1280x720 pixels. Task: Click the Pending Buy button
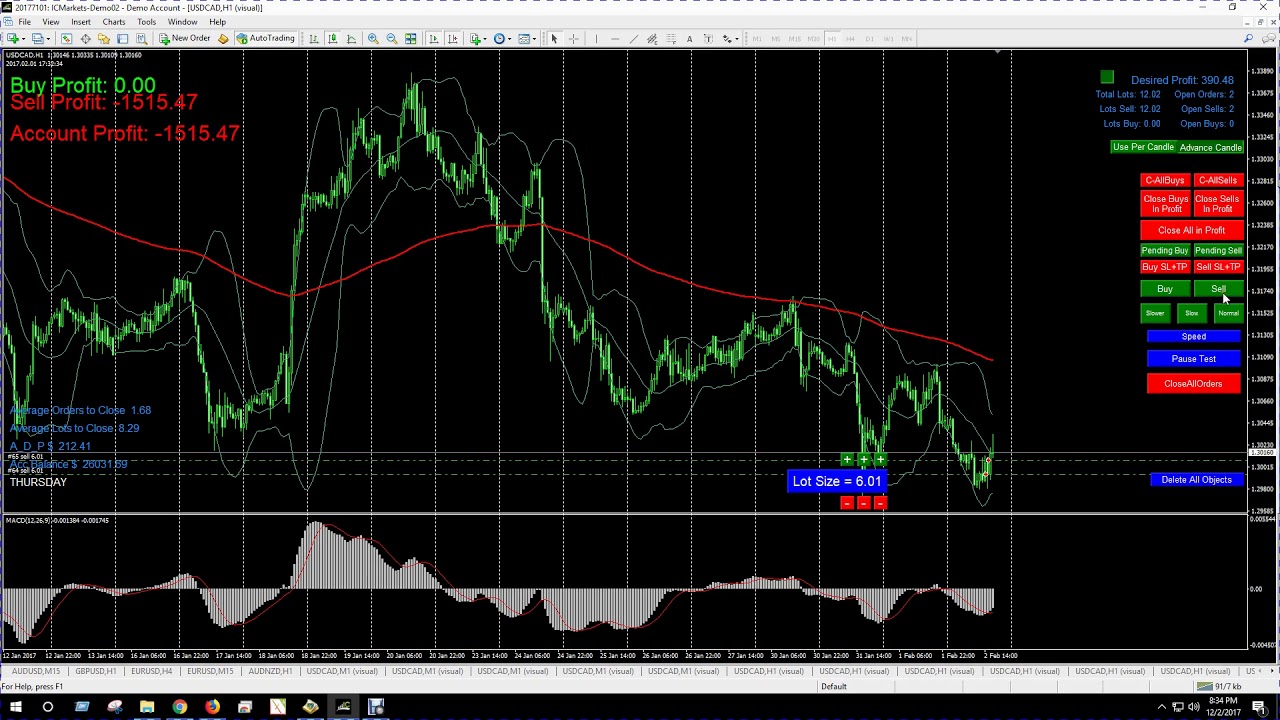[1165, 251]
